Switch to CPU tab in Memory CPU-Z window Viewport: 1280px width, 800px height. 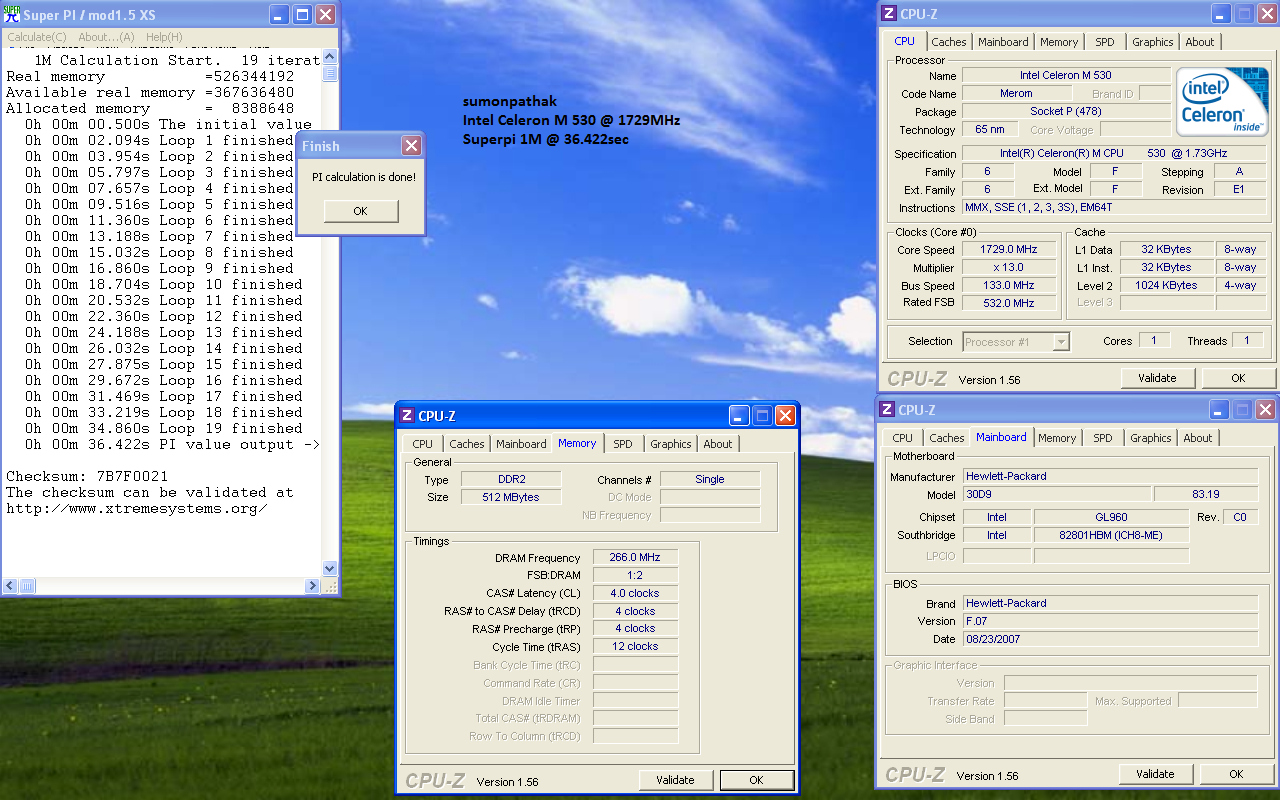[423, 444]
